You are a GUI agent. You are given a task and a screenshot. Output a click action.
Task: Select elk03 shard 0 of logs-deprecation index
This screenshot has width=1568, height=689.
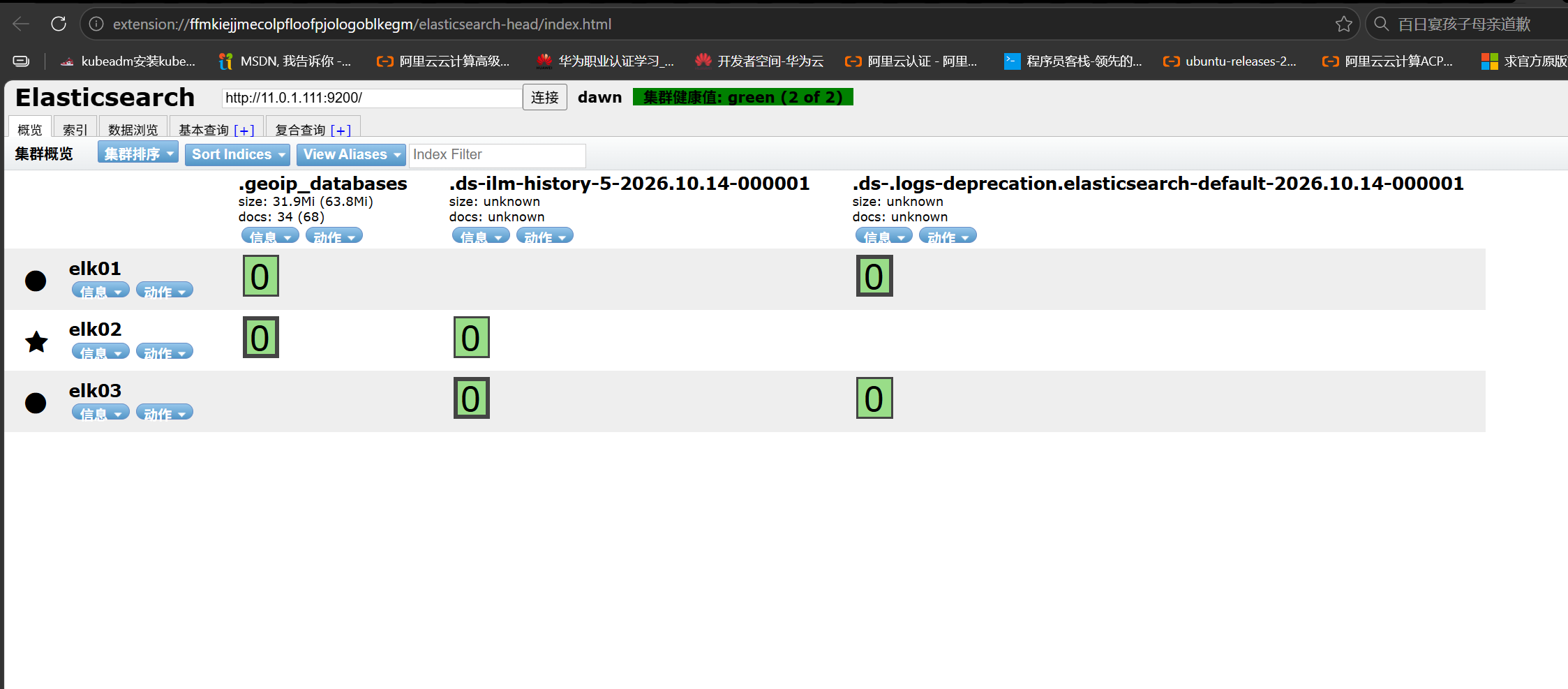point(874,398)
